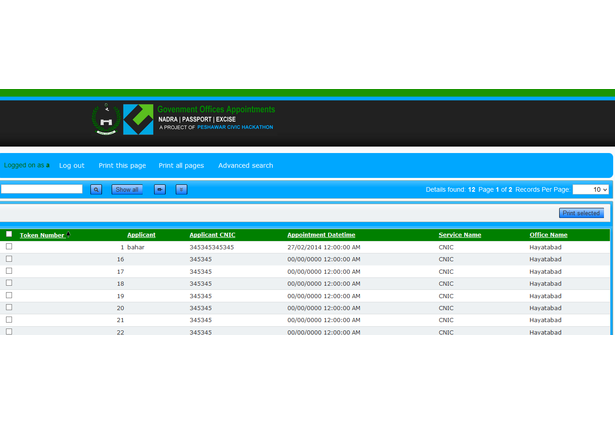This screenshot has height=424, width=615.
Task: Click the eye icon button beside Show all
Action: pos(160,189)
